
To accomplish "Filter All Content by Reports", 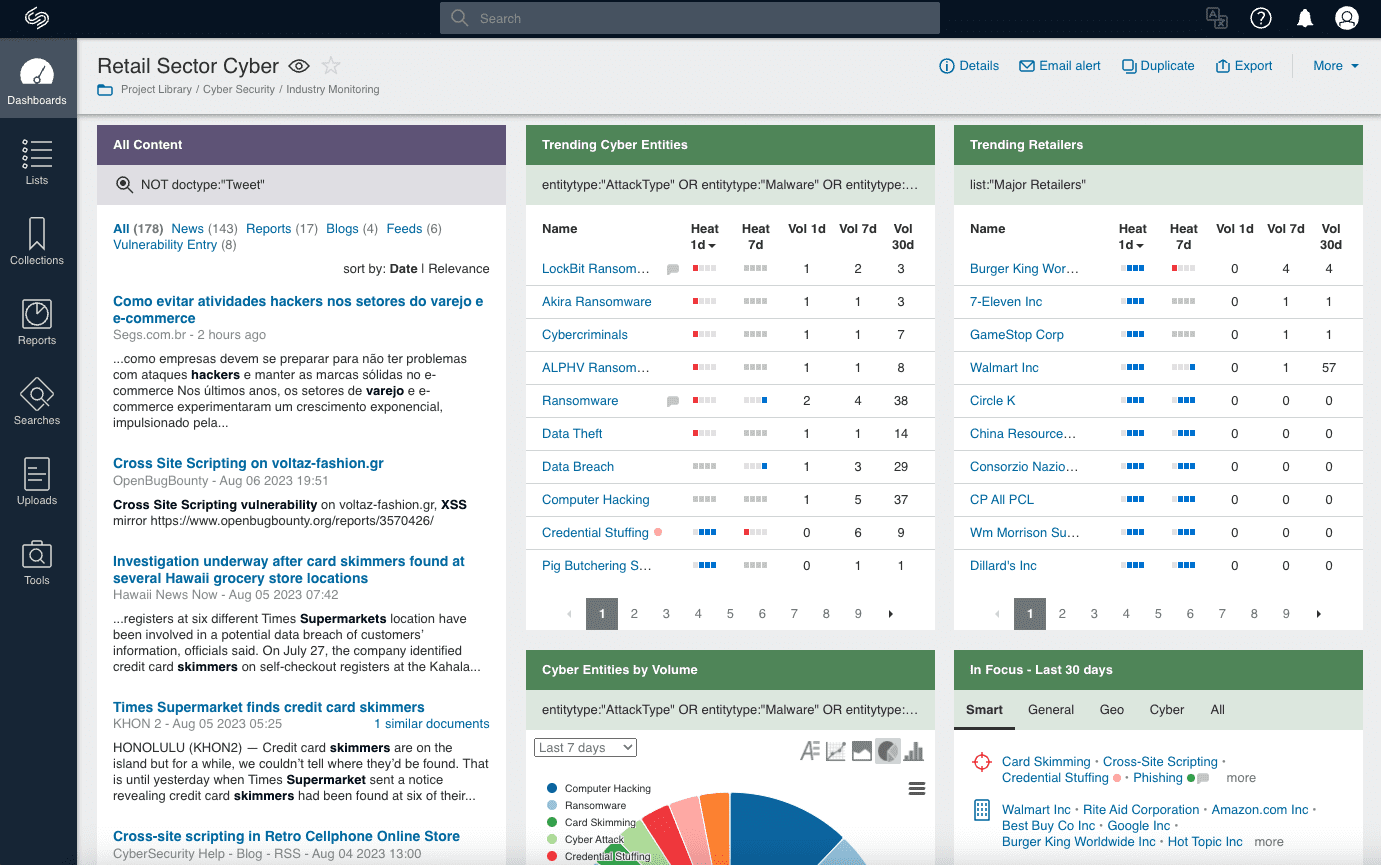I will point(268,229).
